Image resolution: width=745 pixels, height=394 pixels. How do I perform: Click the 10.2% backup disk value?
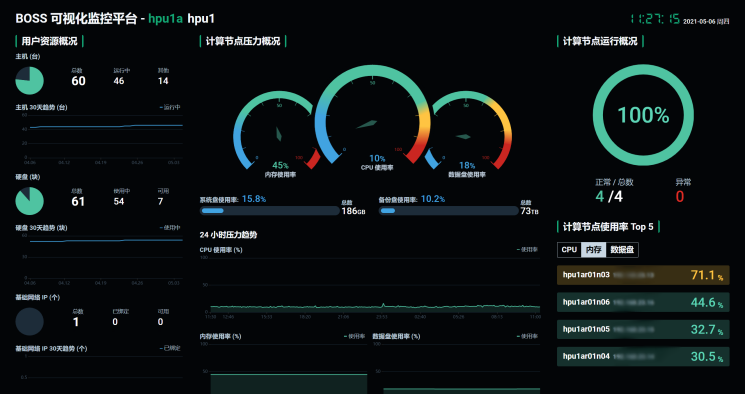(433, 199)
